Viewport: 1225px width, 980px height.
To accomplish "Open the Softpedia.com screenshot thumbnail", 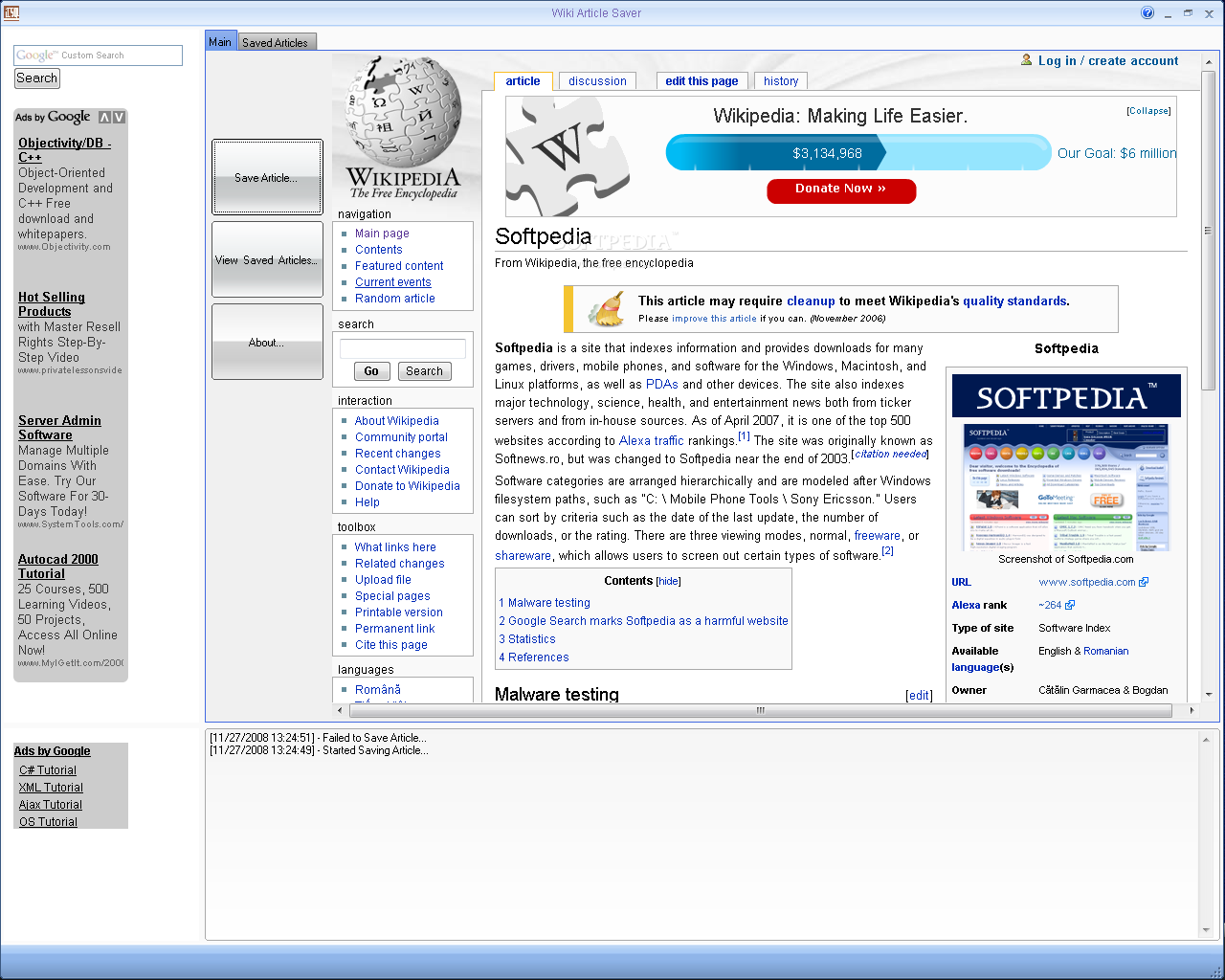I will (1065, 487).
